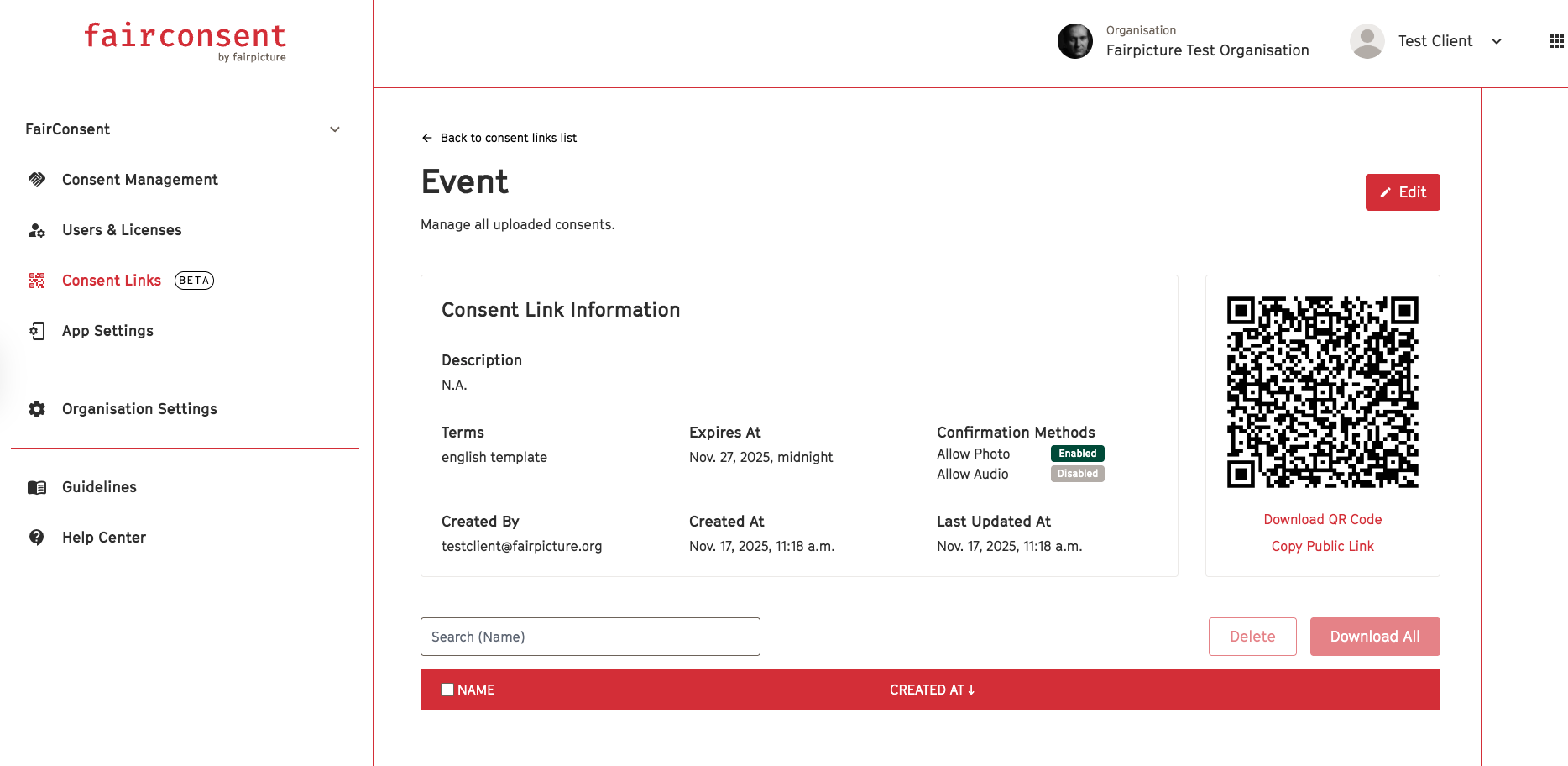Collapse the FairConsent sidebar section
Image resolution: width=1568 pixels, height=766 pixels.
pyautogui.click(x=335, y=129)
